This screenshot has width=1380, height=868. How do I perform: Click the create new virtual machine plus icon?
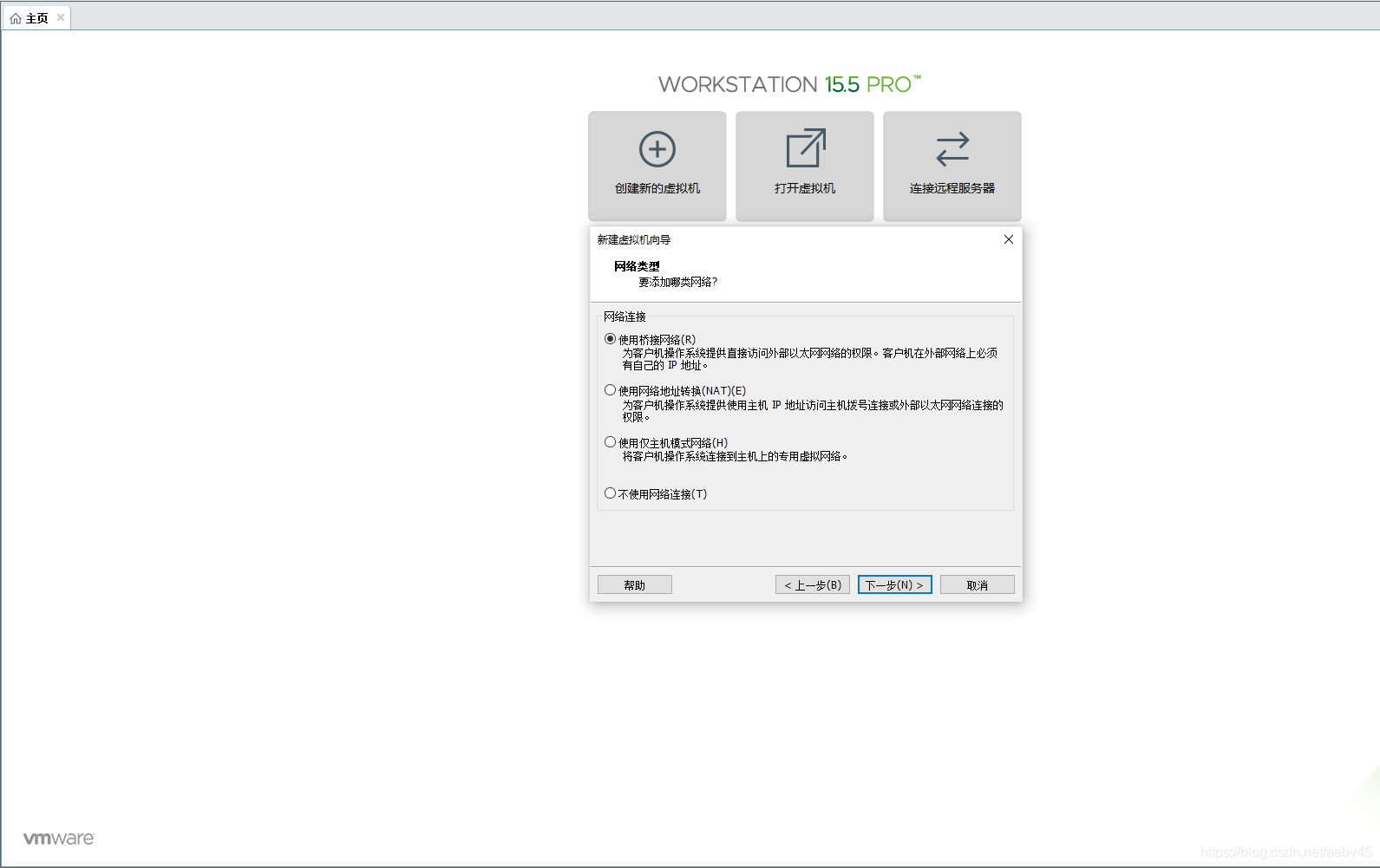[657, 149]
